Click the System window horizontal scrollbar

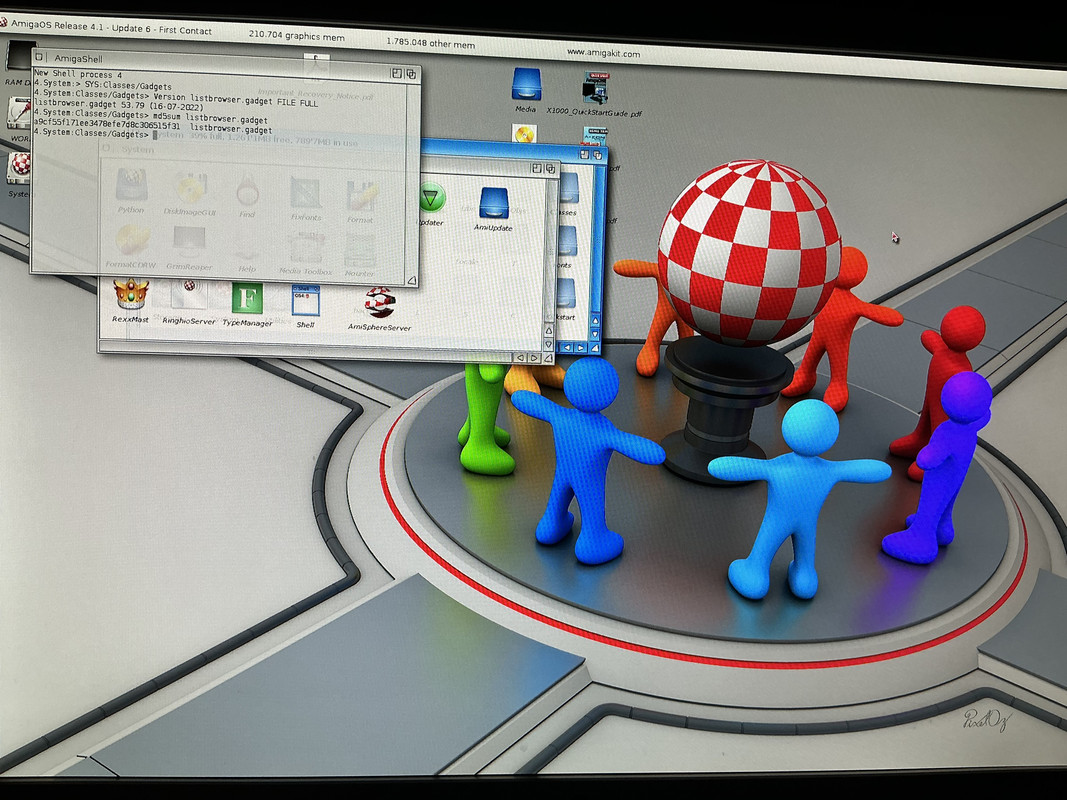pos(306,352)
